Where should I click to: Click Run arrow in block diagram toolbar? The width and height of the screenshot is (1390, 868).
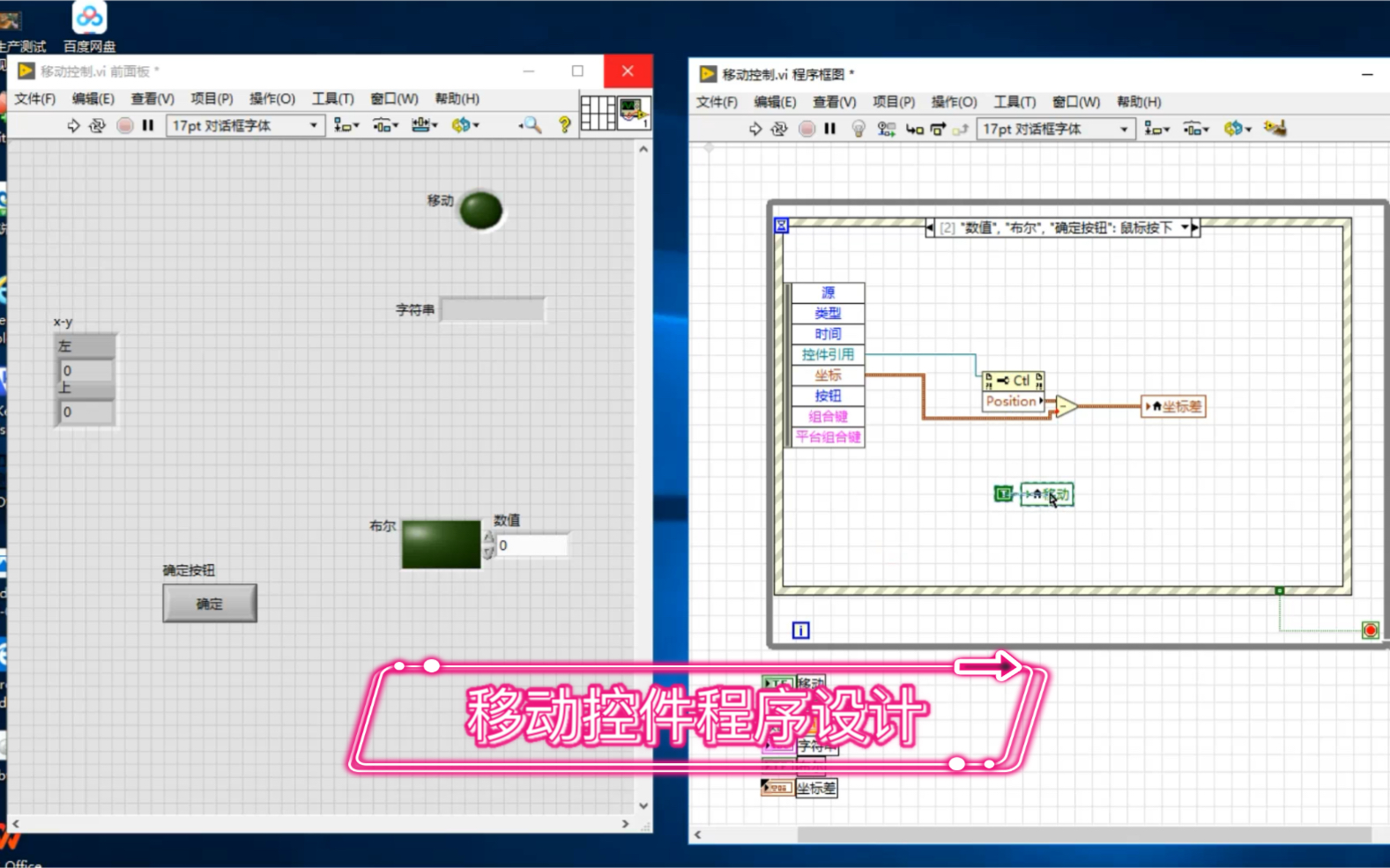coord(755,130)
